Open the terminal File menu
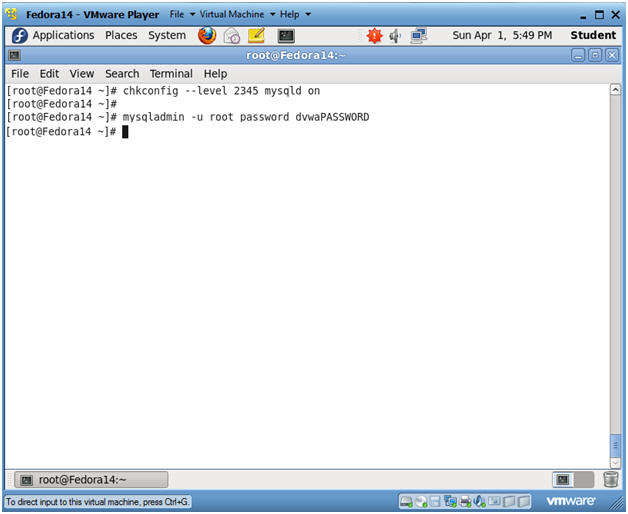 (x=20, y=74)
